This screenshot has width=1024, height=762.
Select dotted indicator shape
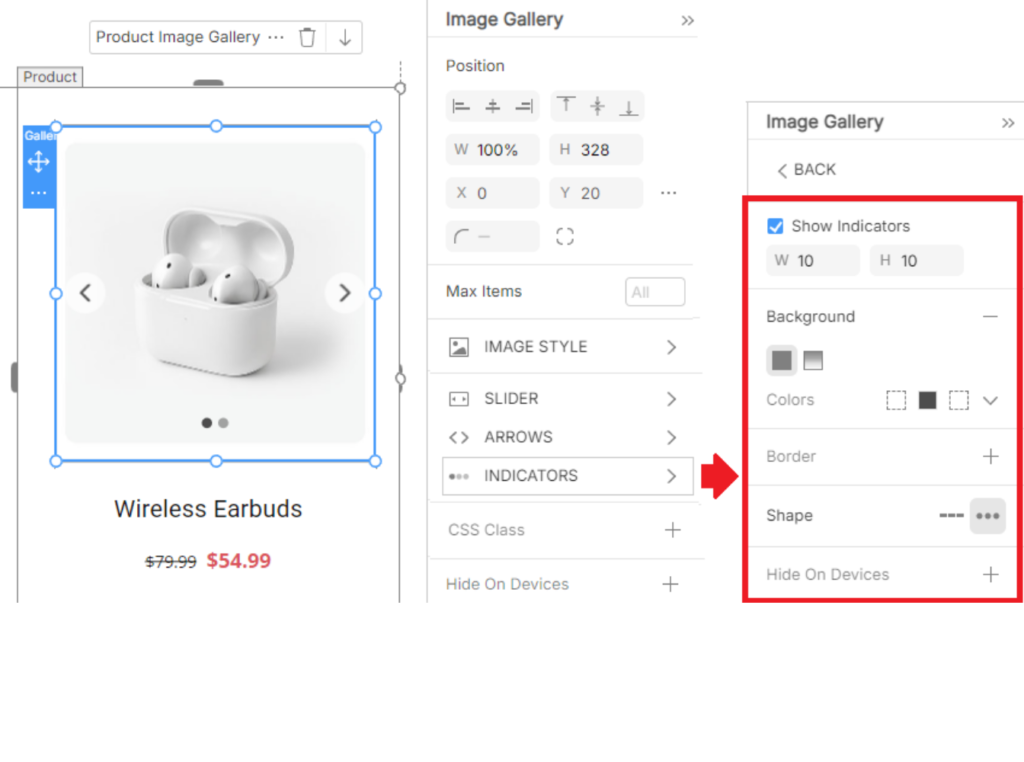point(987,516)
